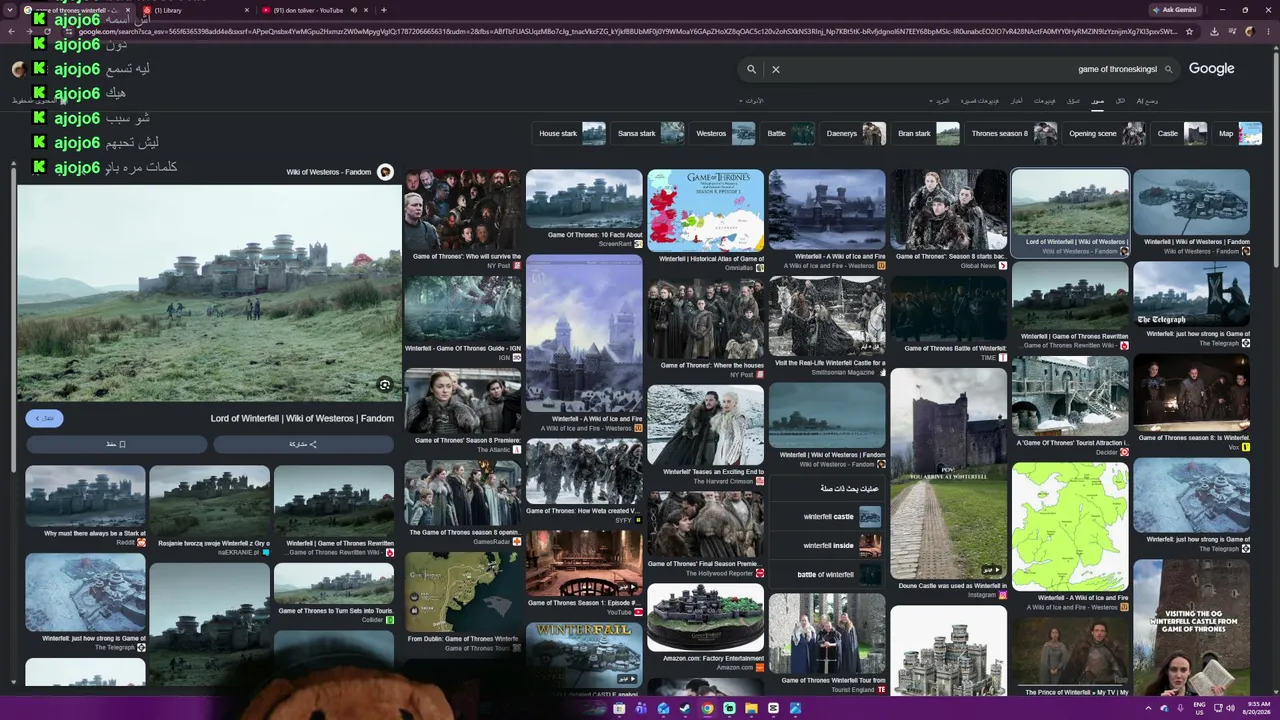This screenshot has width=1280, height=720.
Task: Switch to the "(1) Library" tab
Action: [195, 10]
